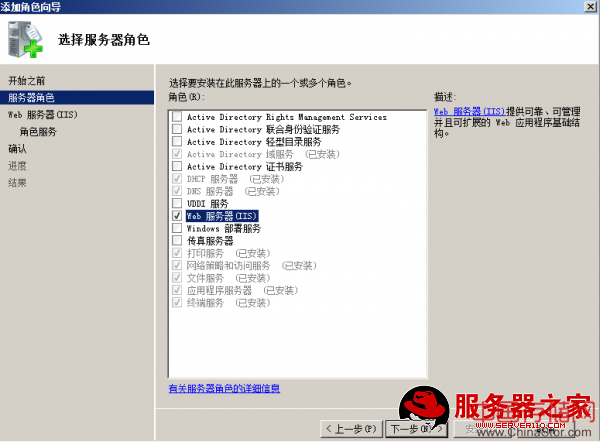Jump to 角色服务 sub-step

37,131
